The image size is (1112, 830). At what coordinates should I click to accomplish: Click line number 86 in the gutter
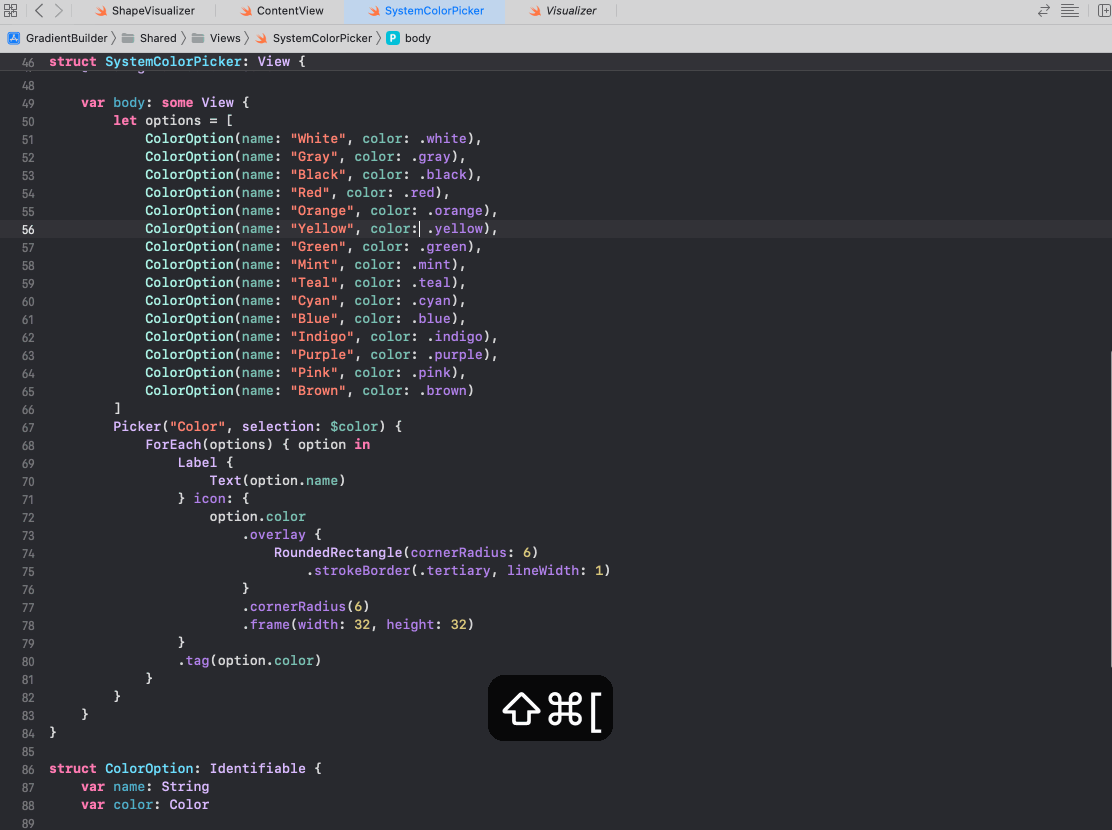coord(28,769)
